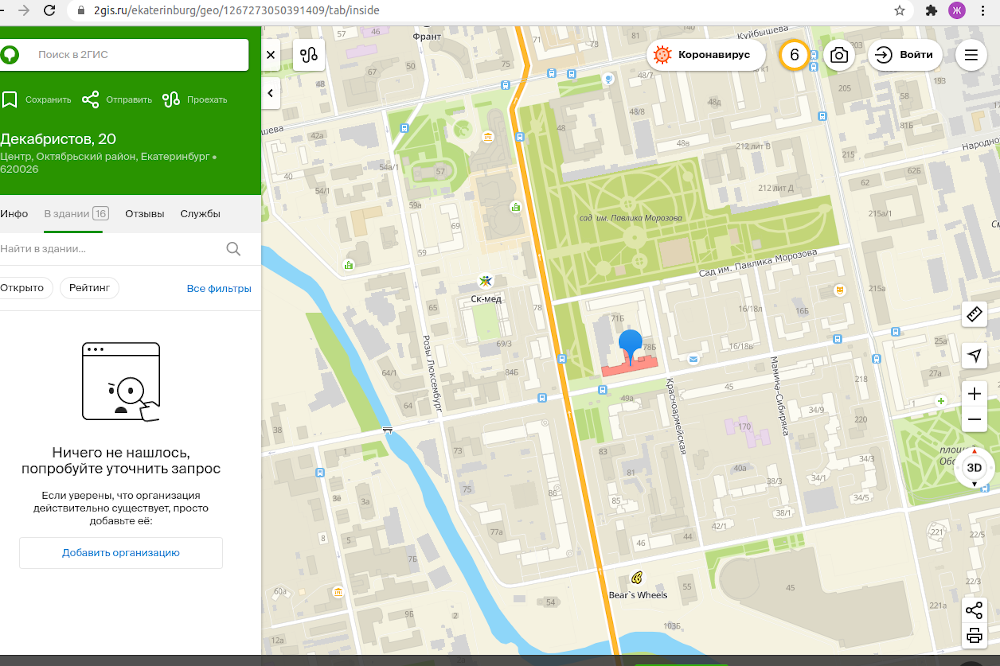Viewport: 1000px width, 666px height.
Task: Expand Все фильтры filter options
Action: pos(219,289)
